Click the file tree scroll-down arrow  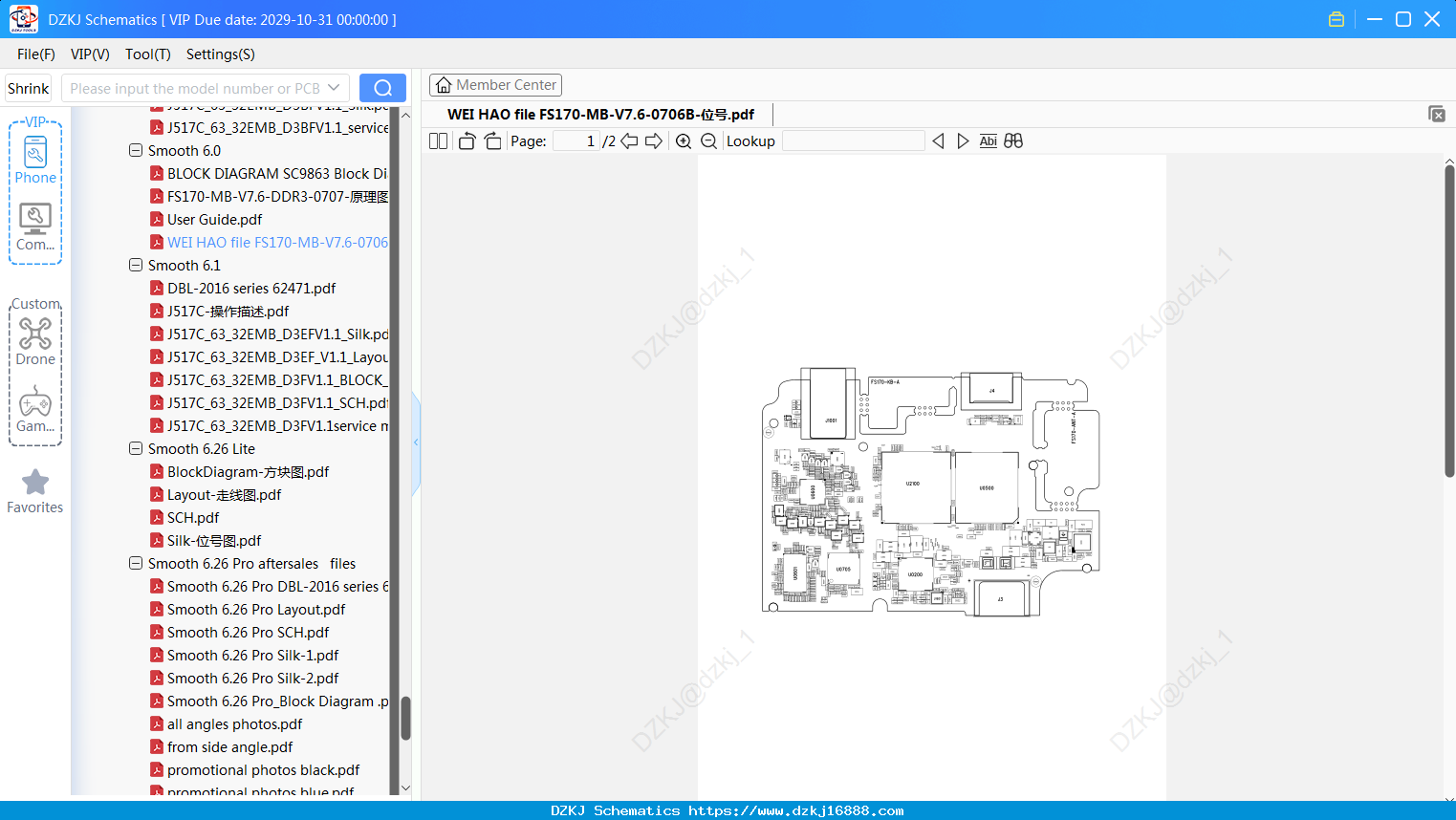[x=405, y=788]
